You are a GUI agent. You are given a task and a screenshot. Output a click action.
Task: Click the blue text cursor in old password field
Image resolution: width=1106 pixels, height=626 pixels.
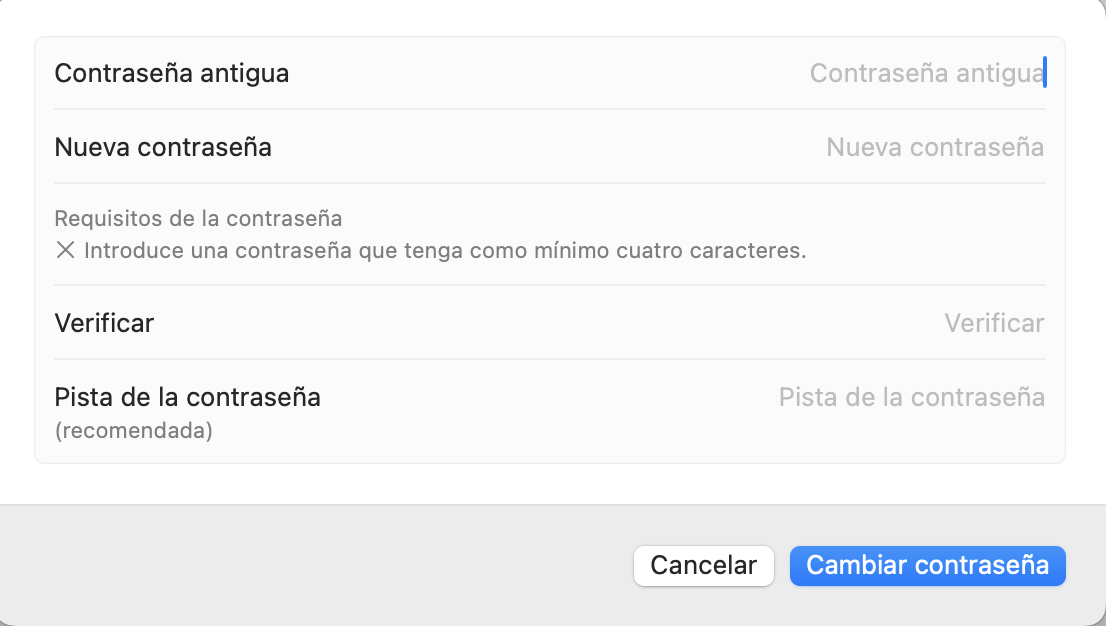[1045, 72]
